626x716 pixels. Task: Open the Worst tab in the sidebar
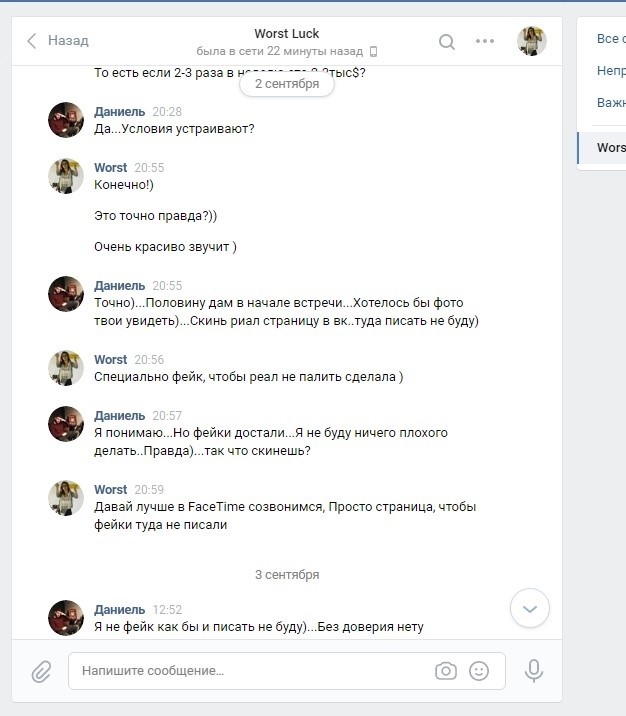click(602, 148)
